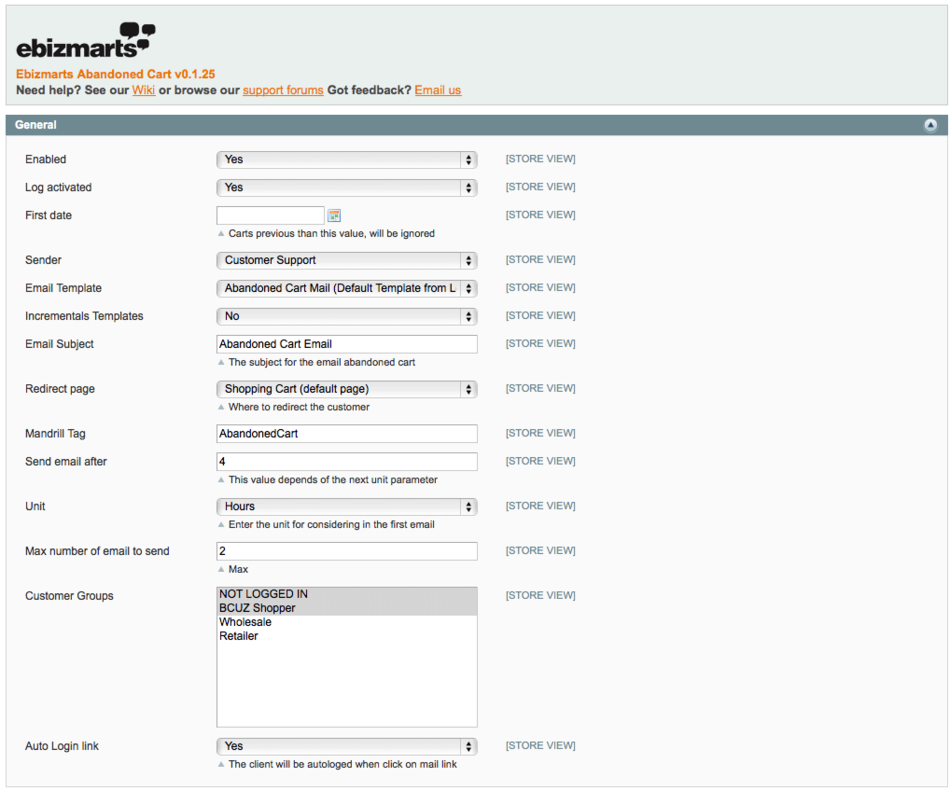Click the Mandrill Tag input field
The image size is (950, 791).
click(346, 434)
